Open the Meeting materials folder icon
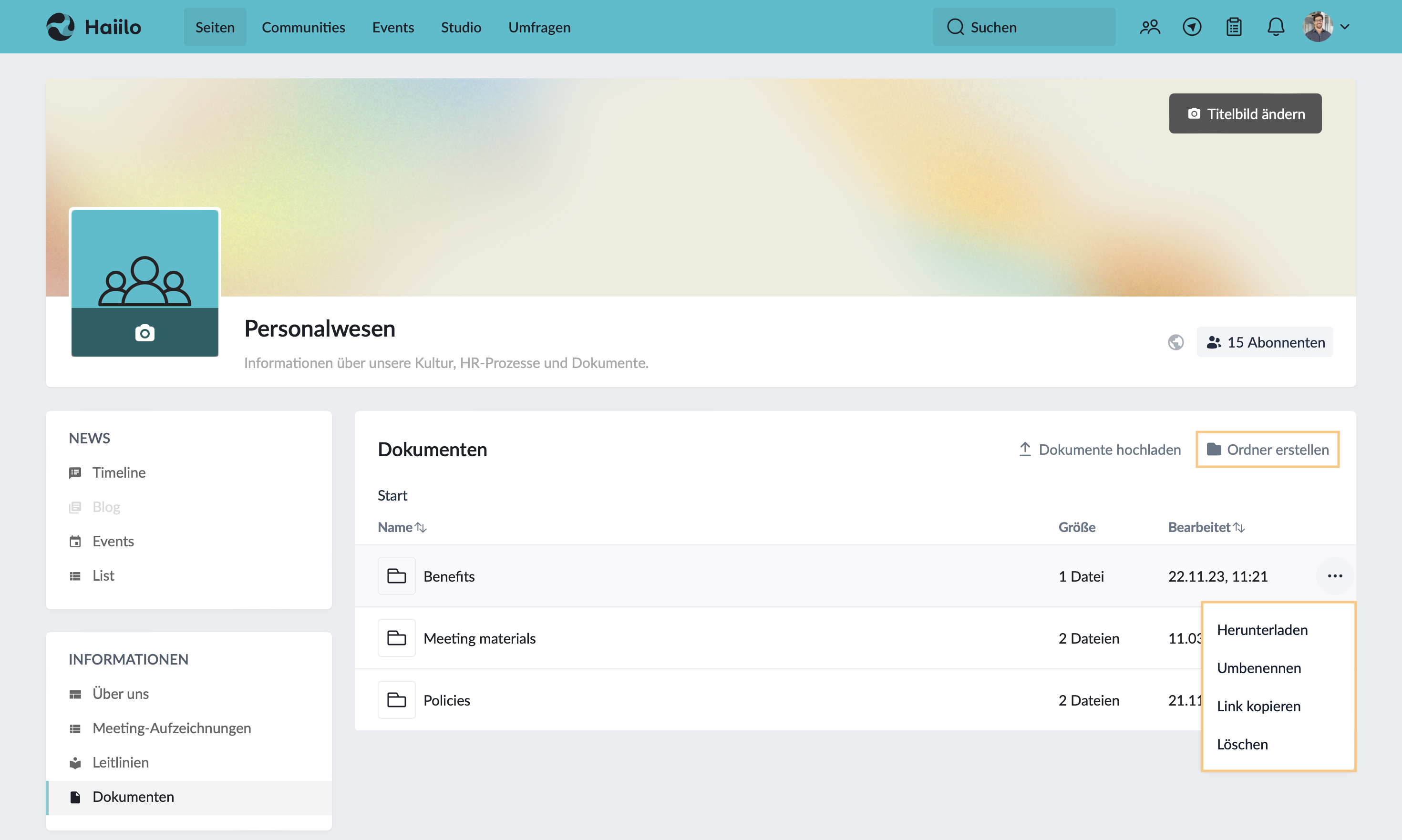The width and height of the screenshot is (1402, 840). click(x=396, y=638)
